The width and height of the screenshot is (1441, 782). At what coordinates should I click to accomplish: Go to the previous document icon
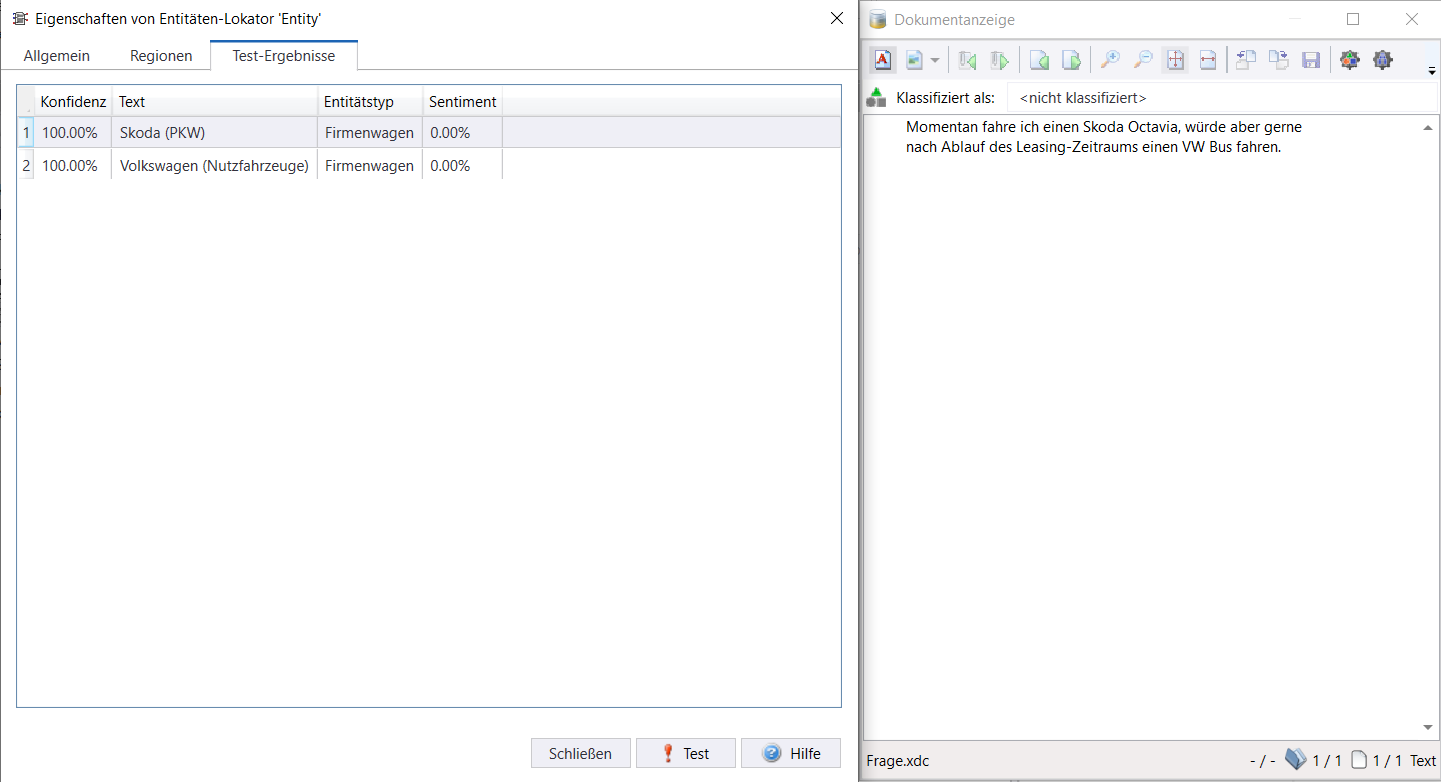coord(967,61)
